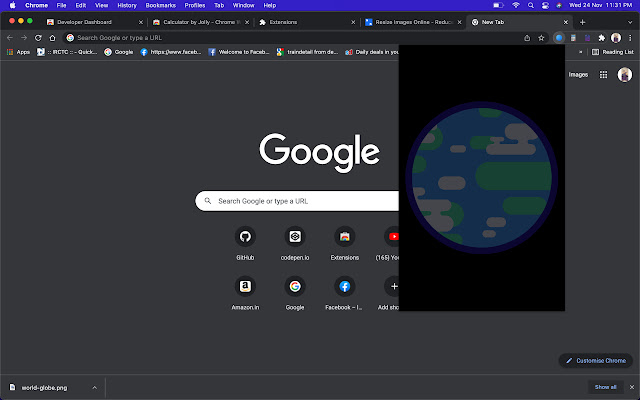Image resolution: width=640 pixels, height=400 pixels.
Task: Click the battery status icon
Action: (498, 5)
